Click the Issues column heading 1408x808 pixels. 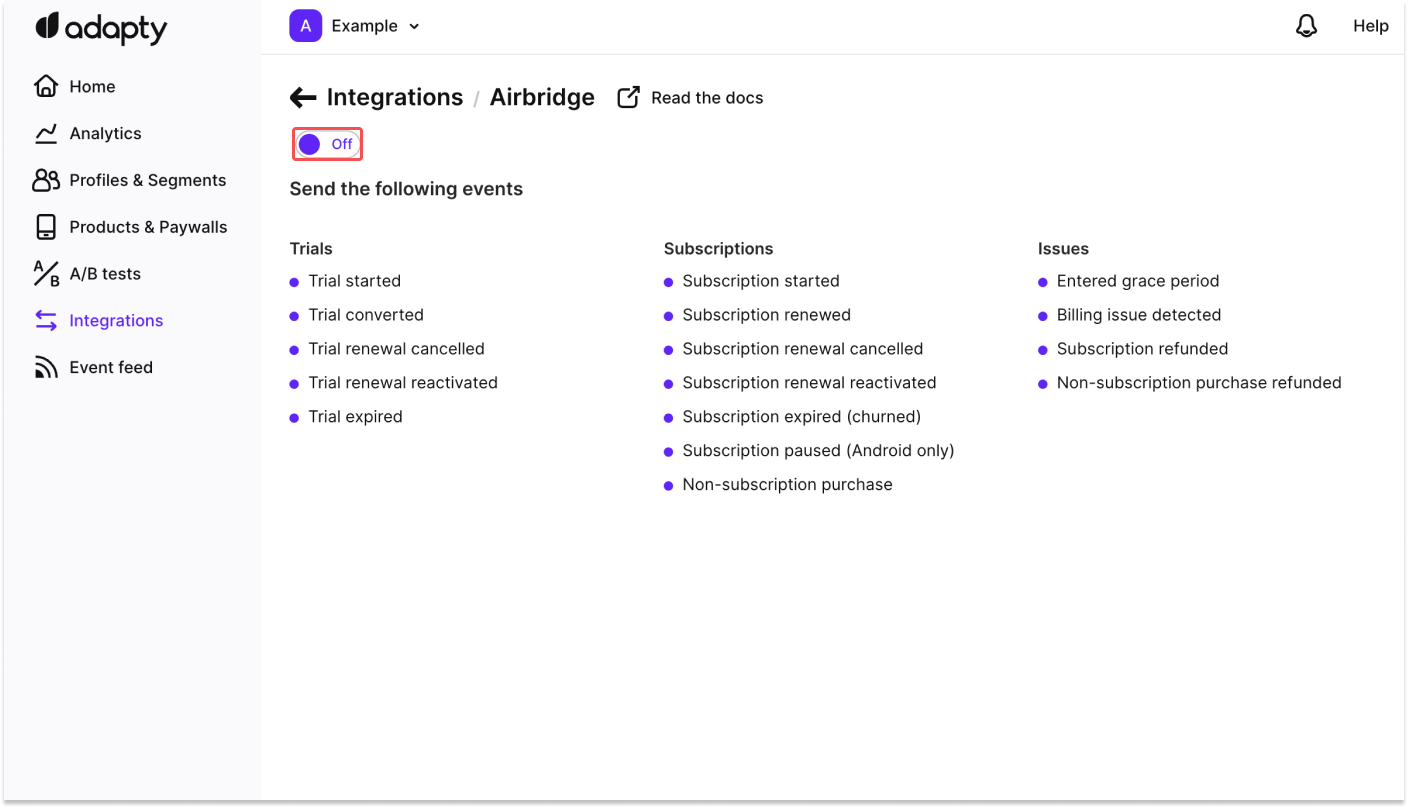pos(1063,249)
